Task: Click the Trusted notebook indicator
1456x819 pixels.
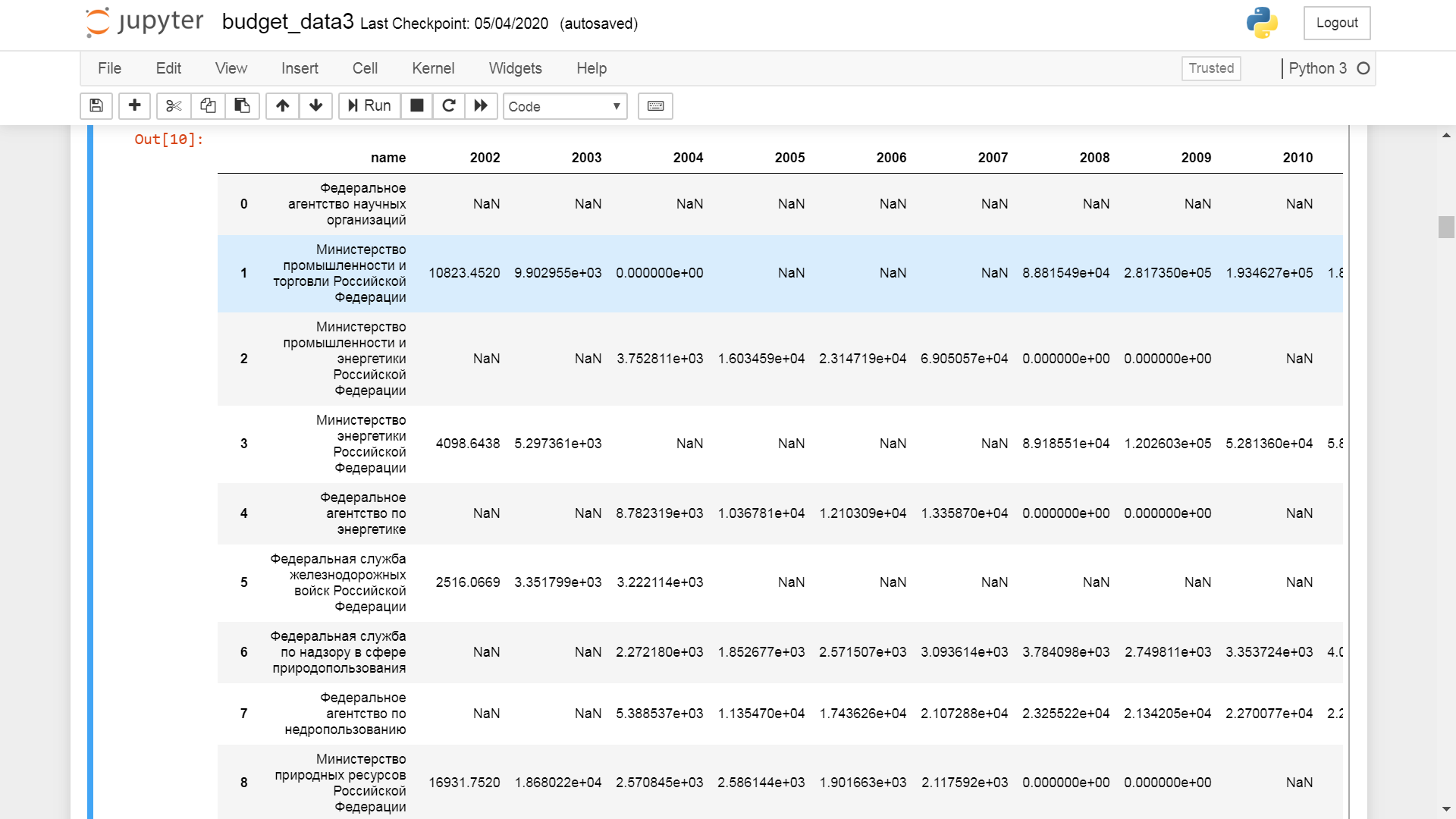Action: tap(1210, 68)
